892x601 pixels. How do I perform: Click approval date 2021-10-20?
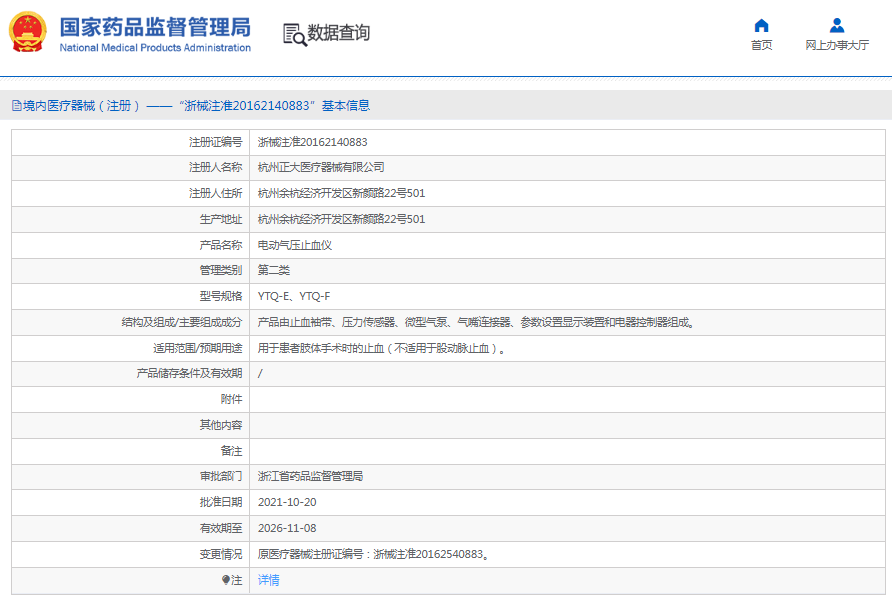[287, 502]
